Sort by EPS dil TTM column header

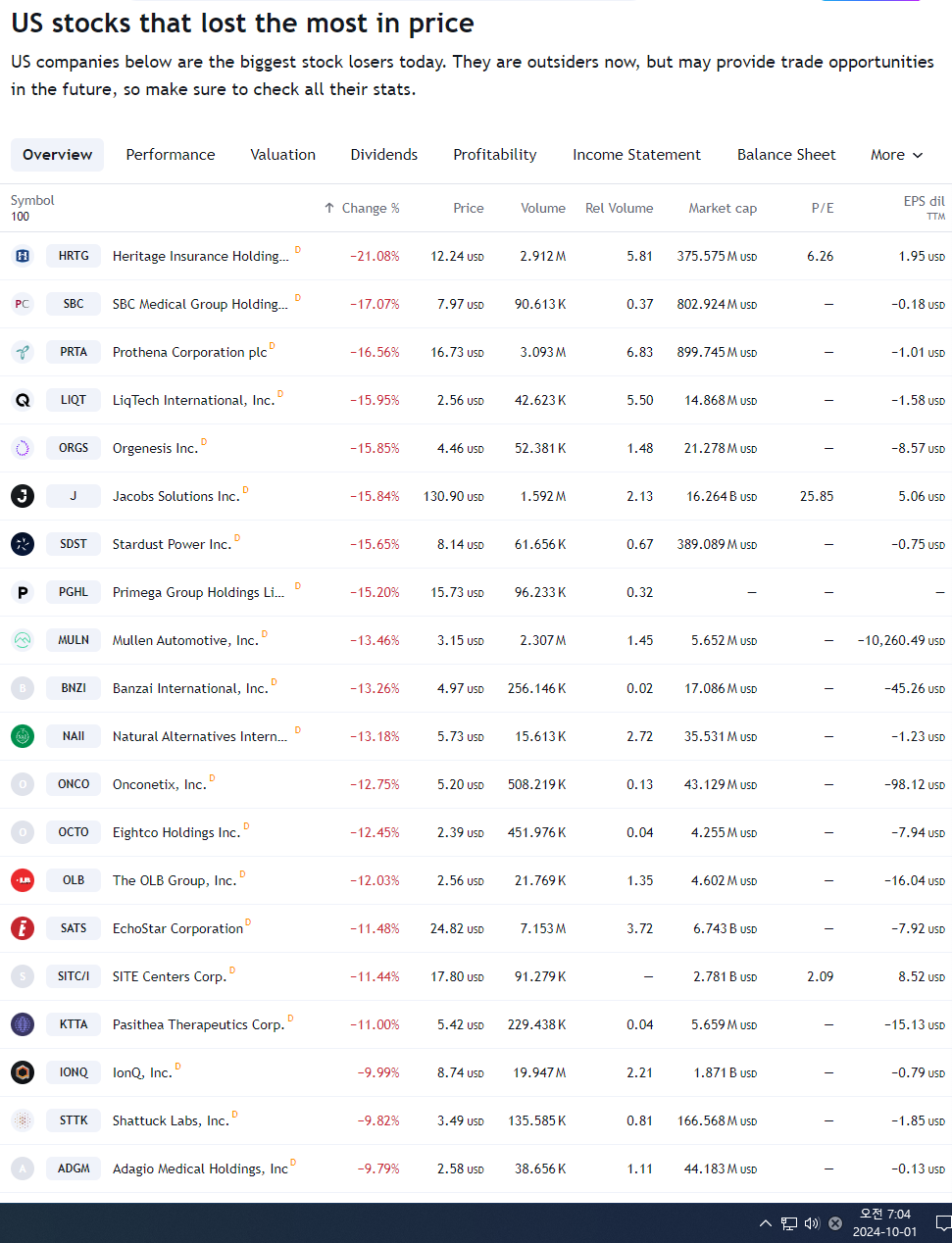924,207
